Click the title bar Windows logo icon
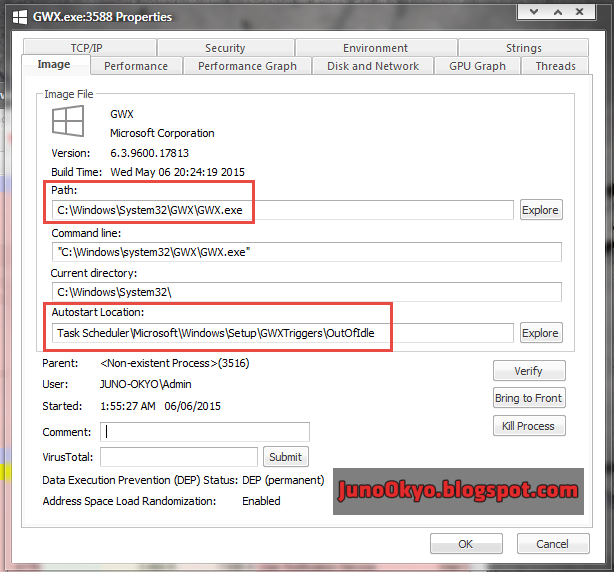This screenshot has width=614, height=572. coord(20,17)
